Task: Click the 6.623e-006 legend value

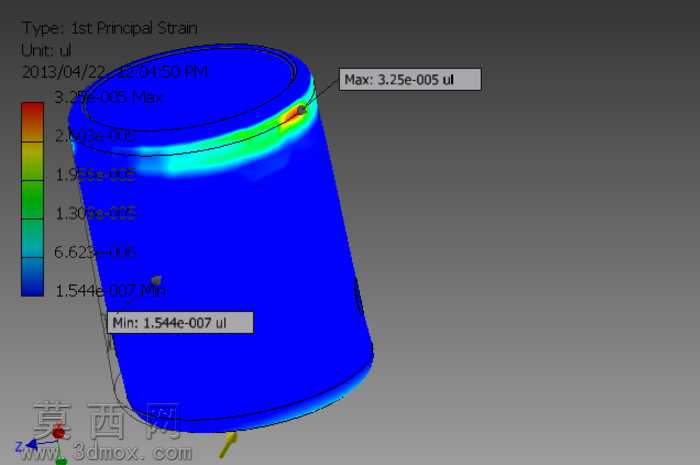Action: (95, 252)
